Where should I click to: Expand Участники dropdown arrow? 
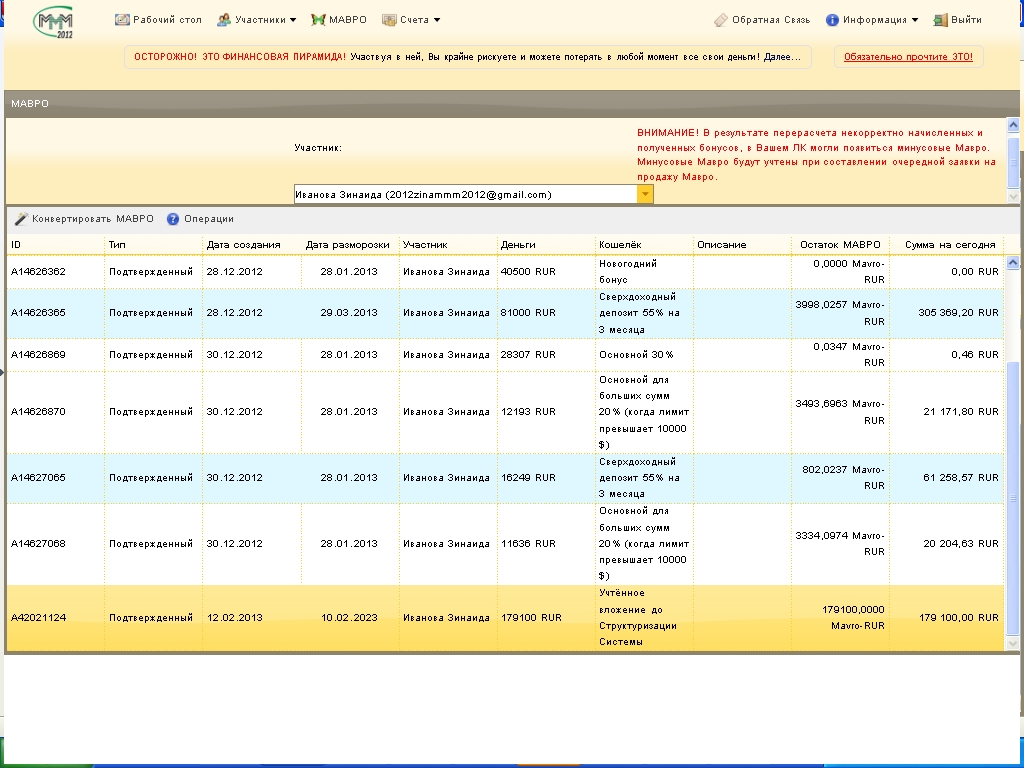293,20
